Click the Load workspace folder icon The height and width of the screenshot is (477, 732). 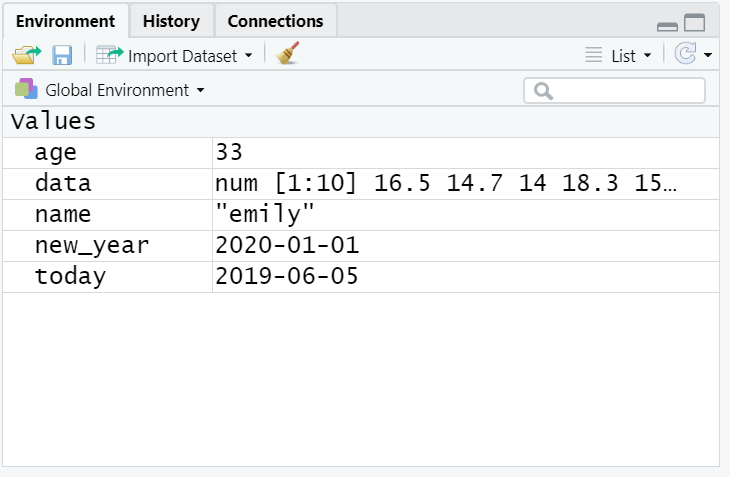pos(24,55)
